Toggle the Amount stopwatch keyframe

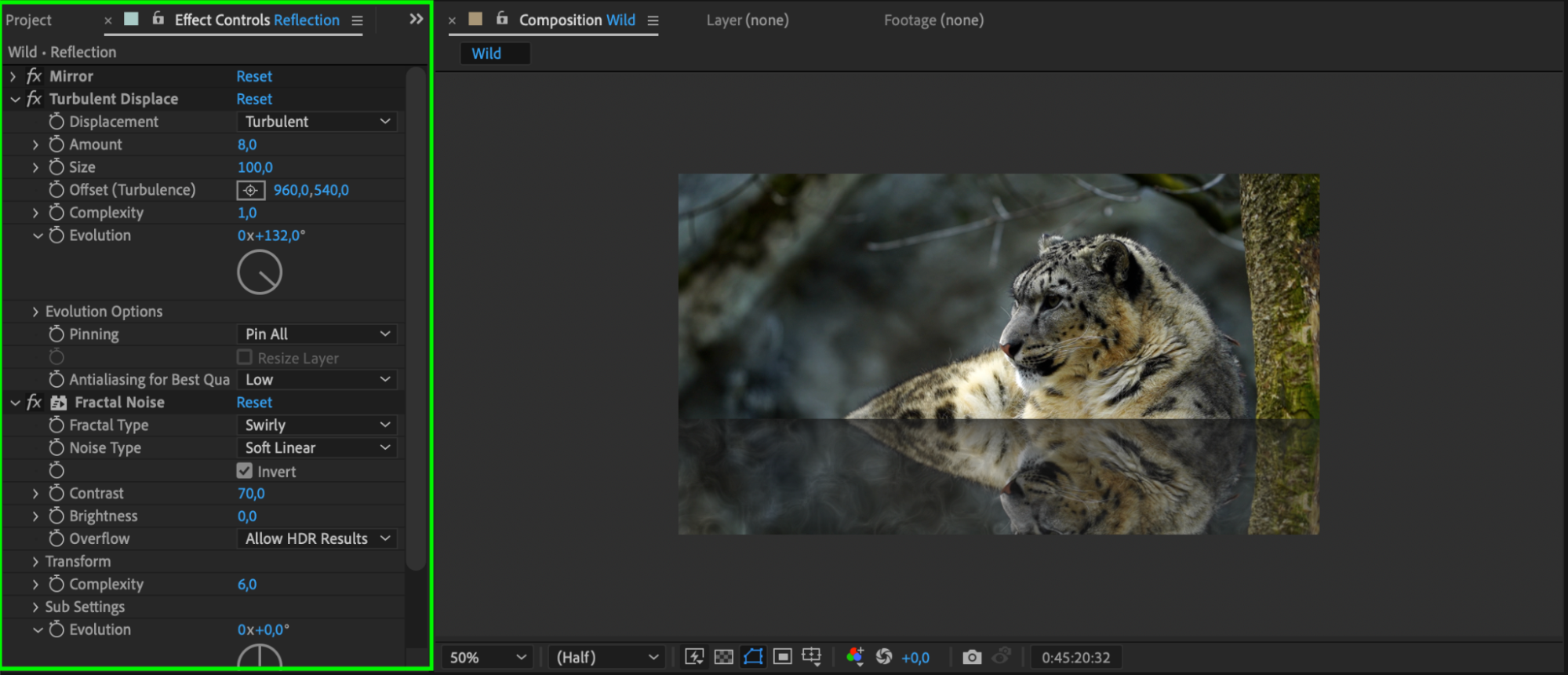(x=56, y=144)
